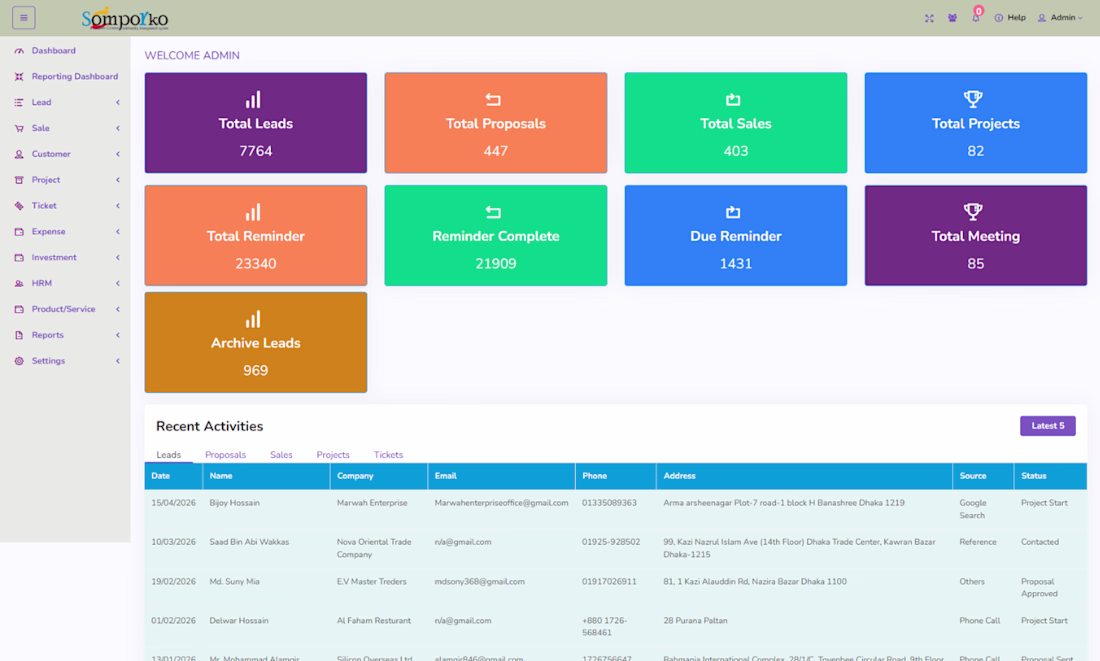1100x661 pixels.
Task: Expand the Expense submenu chevron
Action: pyautogui.click(x=118, y=232)
